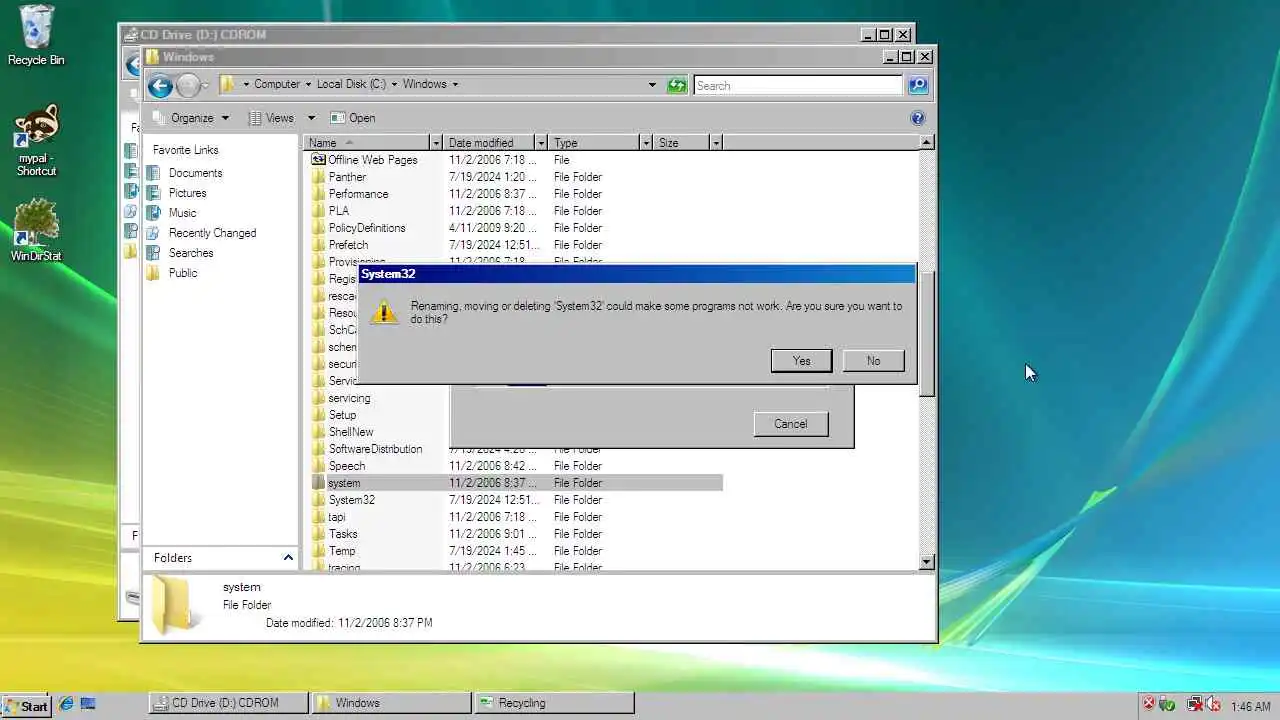The height and width of the screenshot is (720, 1280).
Task: Open Date modified column filter dropdown
Action: tap(541, 143)
